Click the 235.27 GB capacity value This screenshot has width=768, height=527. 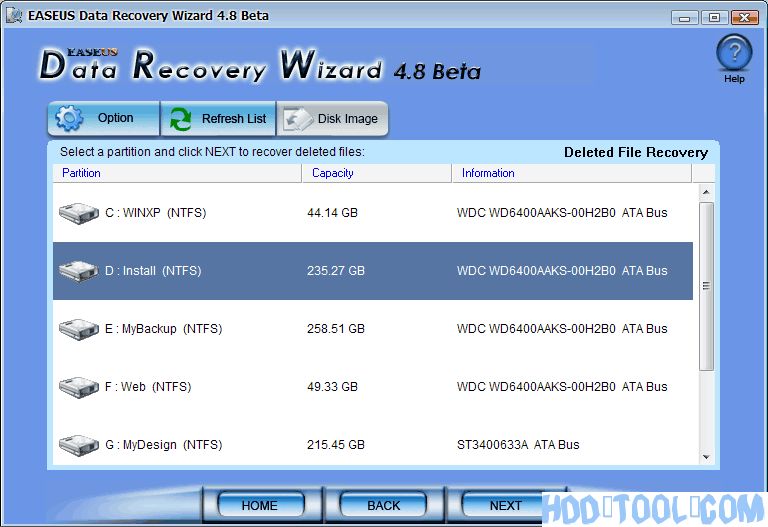(336, 271)
